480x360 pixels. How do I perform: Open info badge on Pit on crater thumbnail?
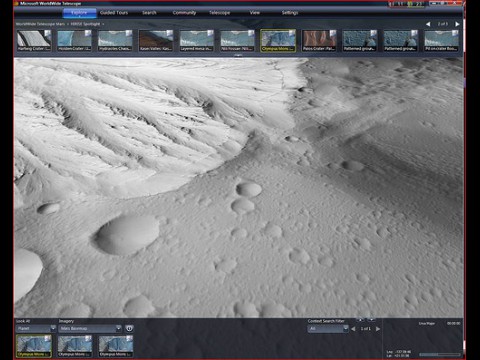[x=455, y=33]
